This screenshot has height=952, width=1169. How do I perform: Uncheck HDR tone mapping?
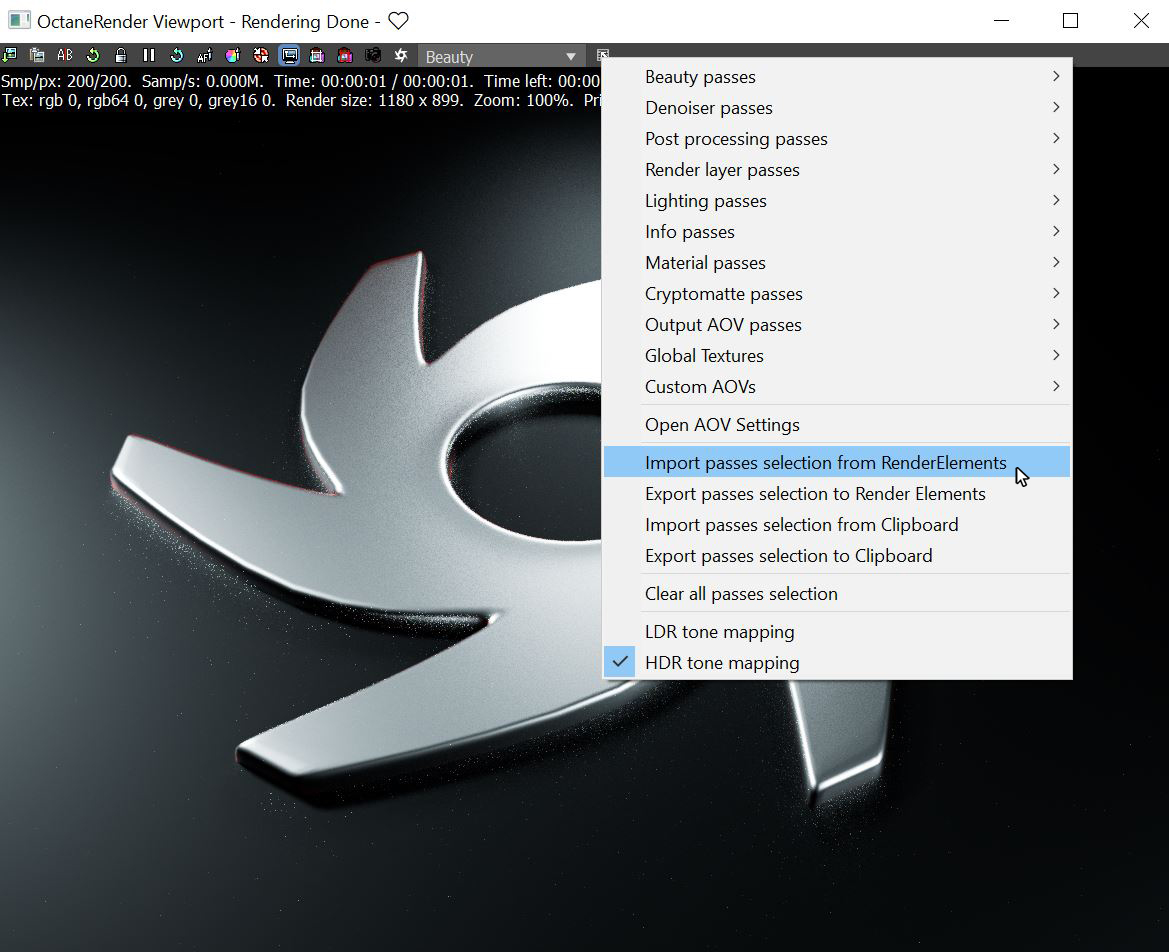[x=722, y=662]
